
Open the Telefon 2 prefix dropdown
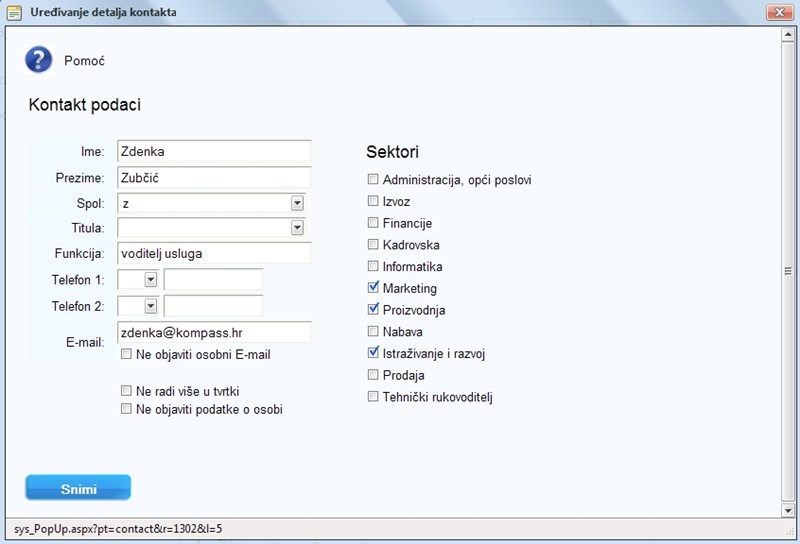(x=151, y=306)
